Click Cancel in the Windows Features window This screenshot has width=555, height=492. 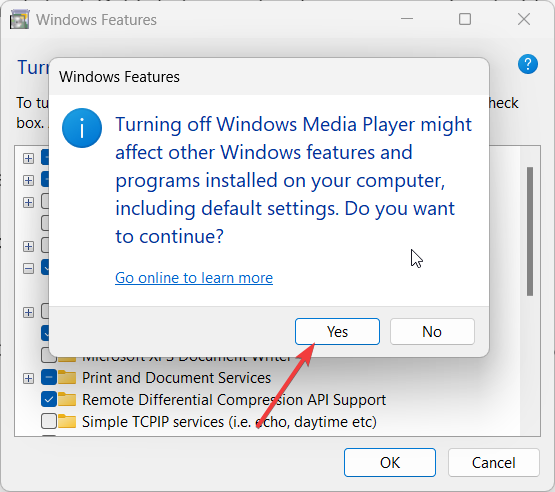[x=494, y=463]
